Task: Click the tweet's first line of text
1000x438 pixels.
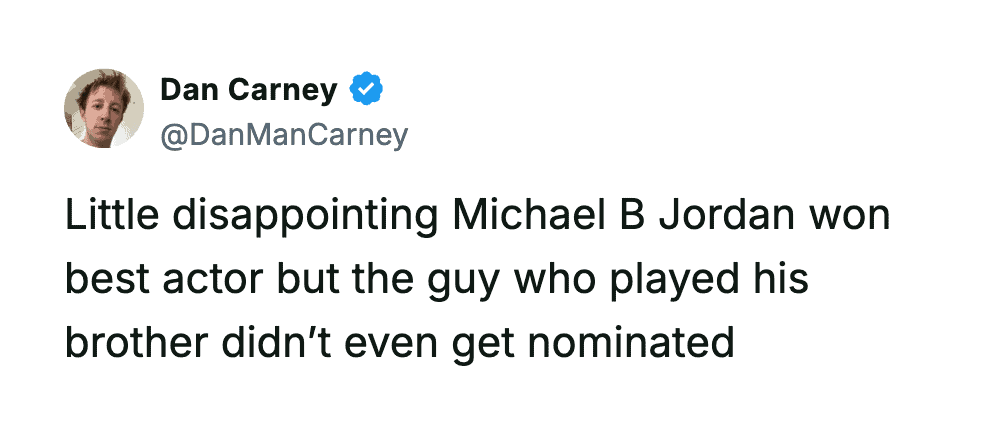Action: click(477, 218)
